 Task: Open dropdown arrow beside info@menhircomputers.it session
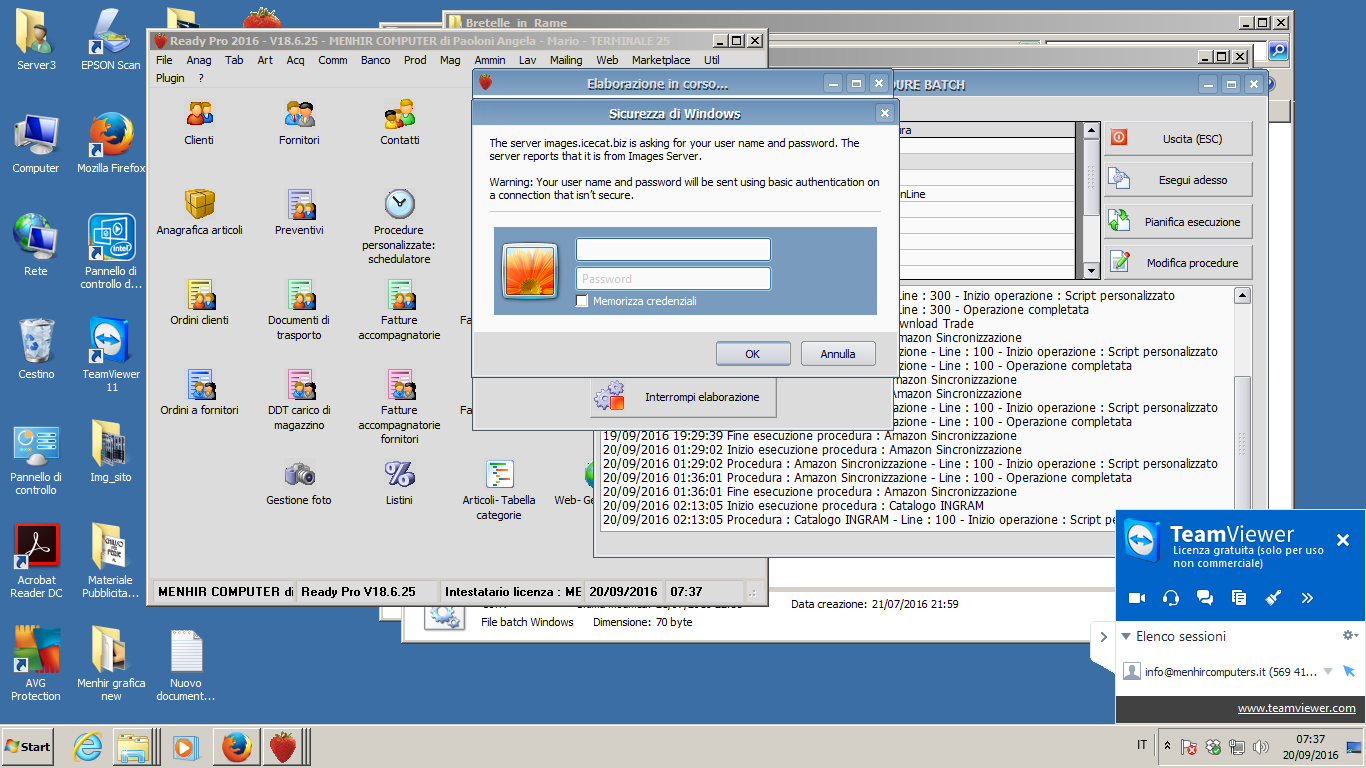click(x=1328, y=672)
